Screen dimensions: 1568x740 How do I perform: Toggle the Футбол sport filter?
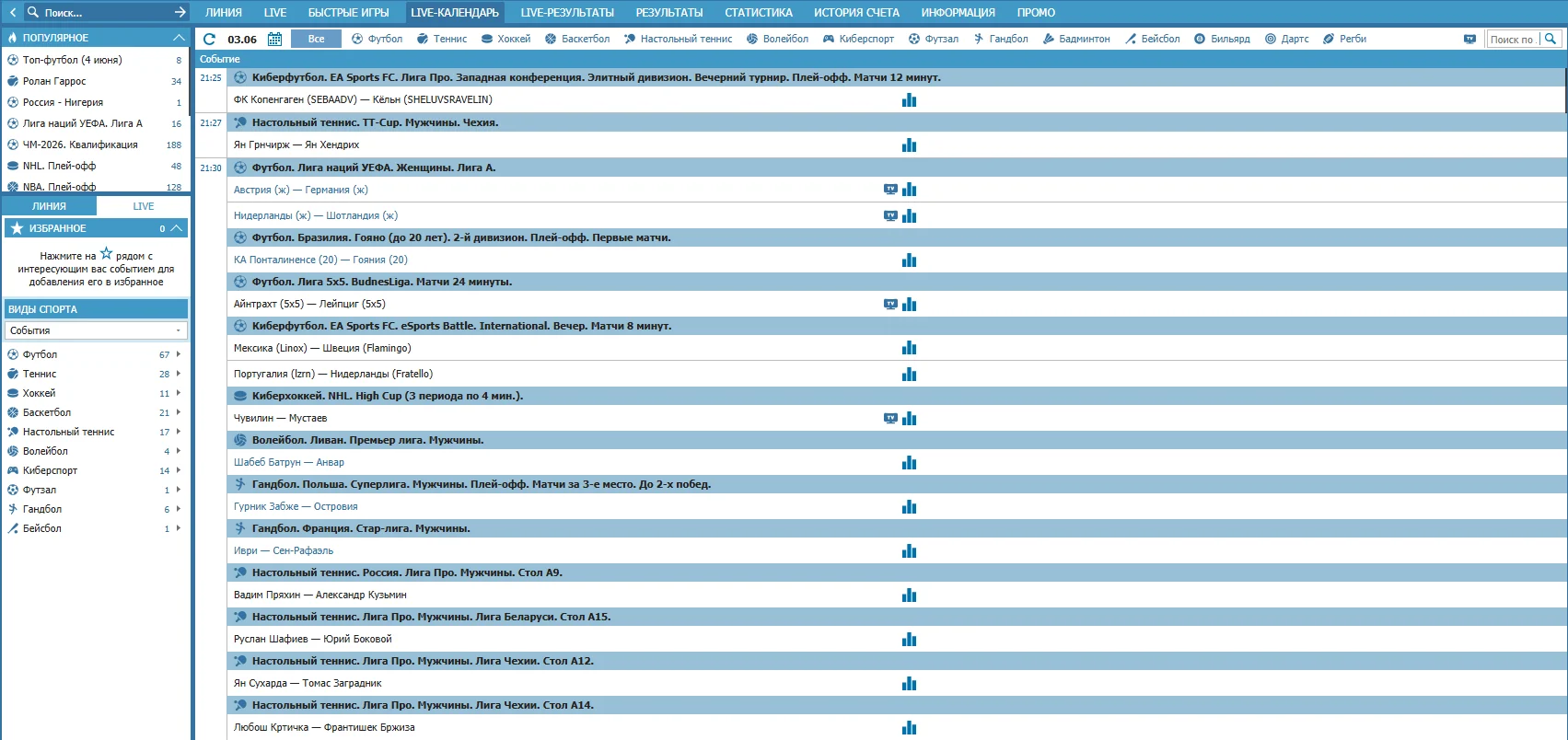[x=377, y=39]
